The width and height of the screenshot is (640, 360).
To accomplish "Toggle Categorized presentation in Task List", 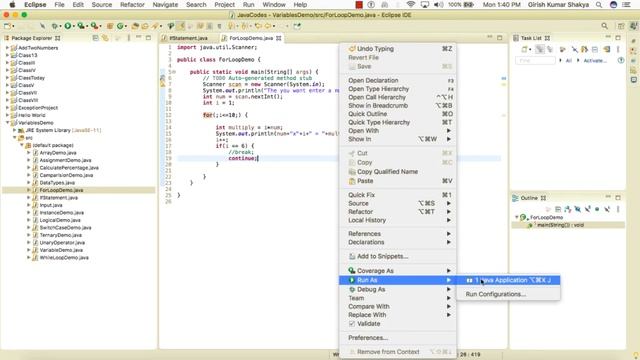I will tap(540, 49).
